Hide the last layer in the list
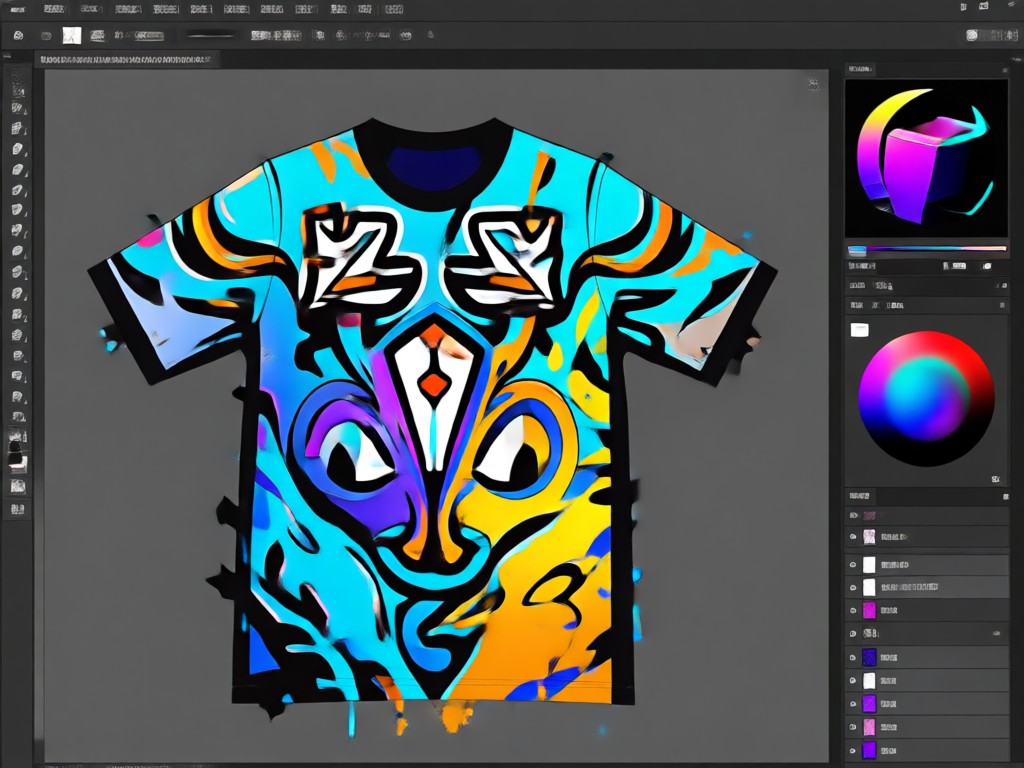1024x768 pixels. pyautogui.click(x=853, y=750)
